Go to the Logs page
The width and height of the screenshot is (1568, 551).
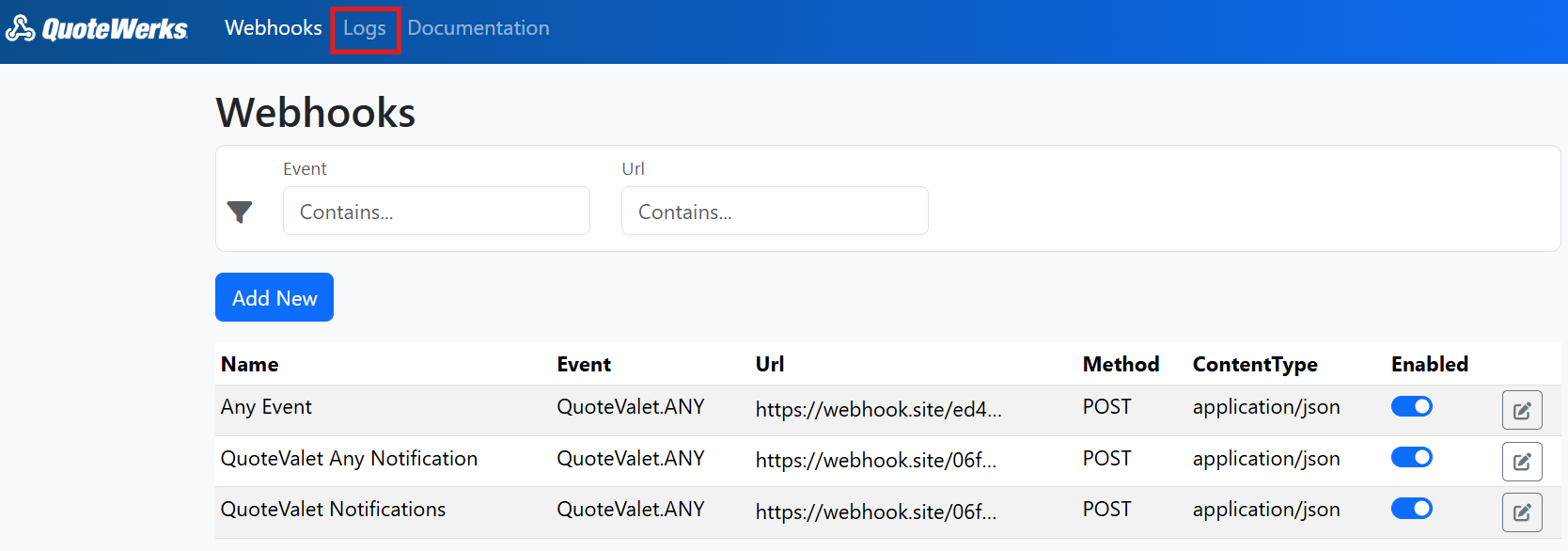point(365,29)
